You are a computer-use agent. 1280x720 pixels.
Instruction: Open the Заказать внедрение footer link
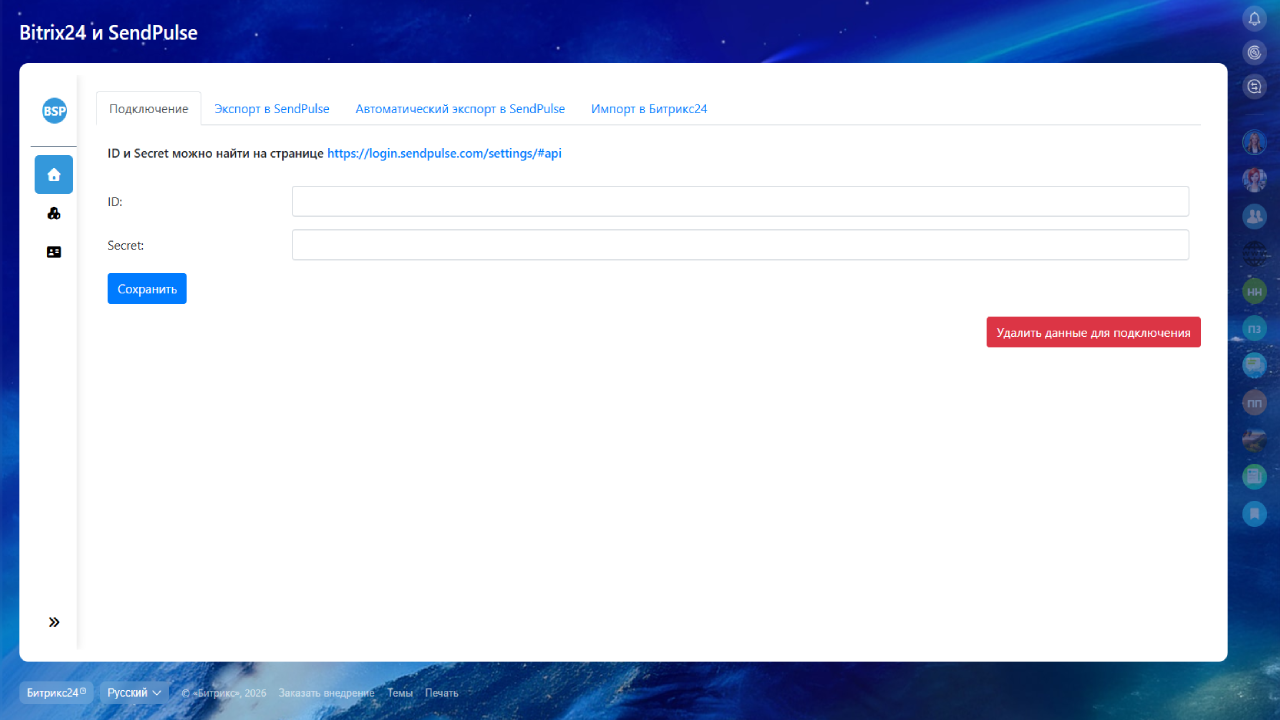(x=327, y=693)
